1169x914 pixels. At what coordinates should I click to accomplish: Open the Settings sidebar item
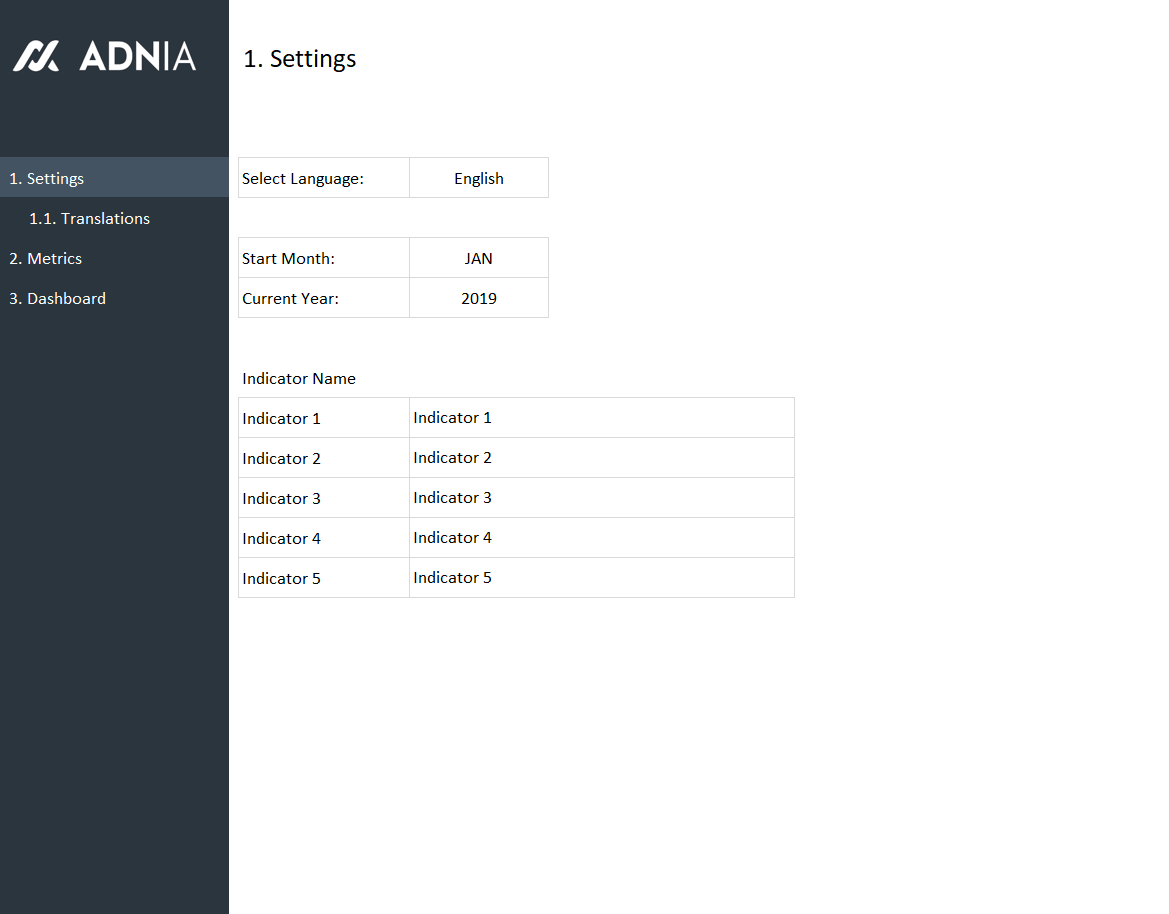[x=47, y=178]
